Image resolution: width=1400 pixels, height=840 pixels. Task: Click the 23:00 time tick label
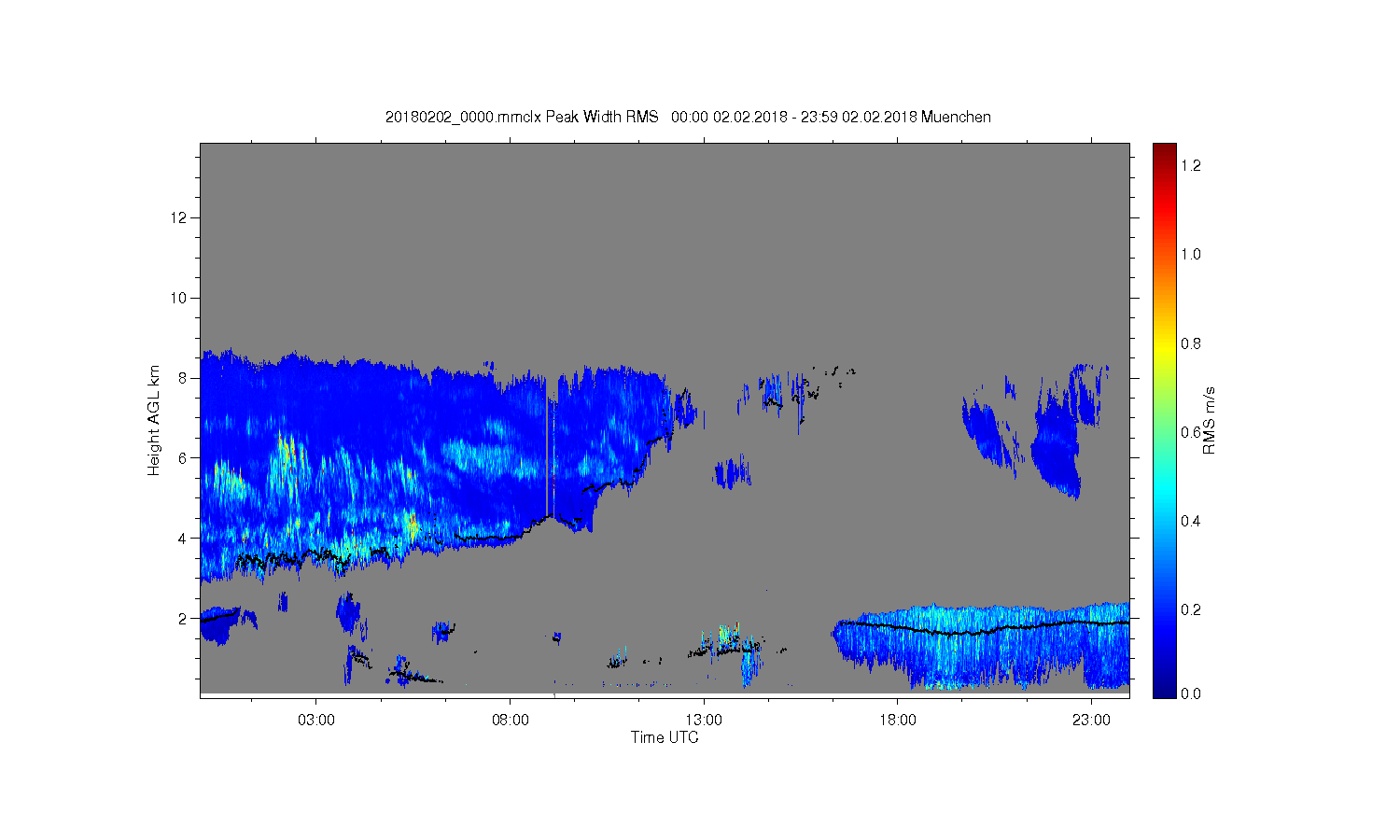coord(1091,721)
